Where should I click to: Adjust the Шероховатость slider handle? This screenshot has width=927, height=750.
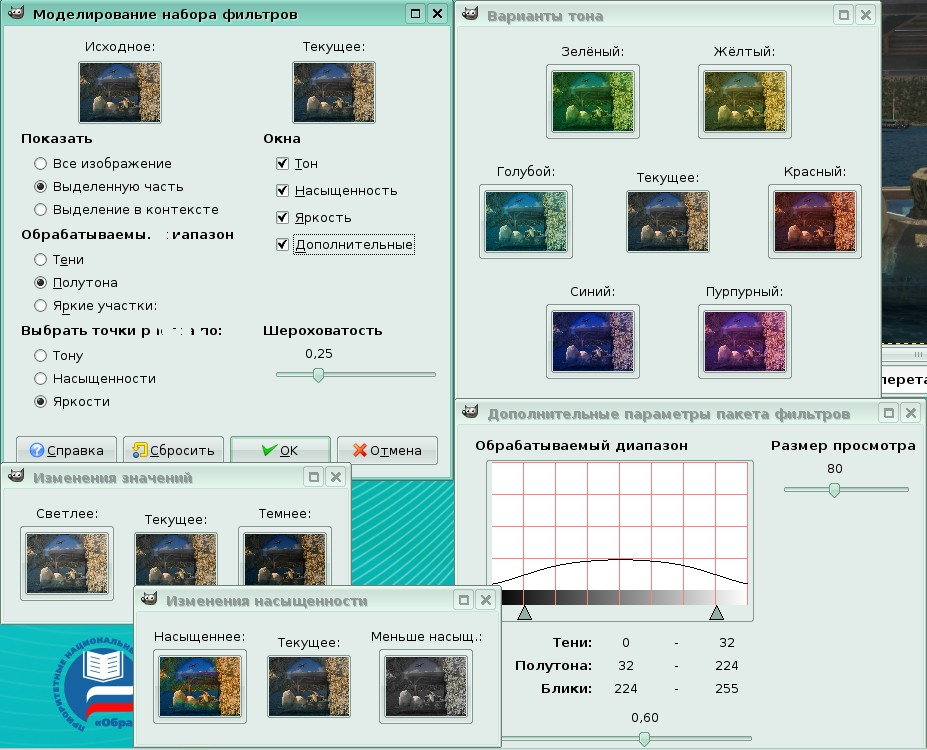(318, 375)
